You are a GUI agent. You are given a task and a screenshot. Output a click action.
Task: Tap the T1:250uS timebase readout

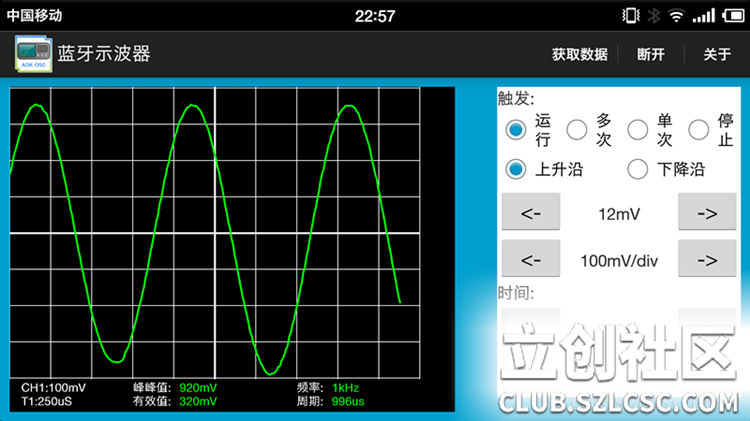tap(46, 401)
